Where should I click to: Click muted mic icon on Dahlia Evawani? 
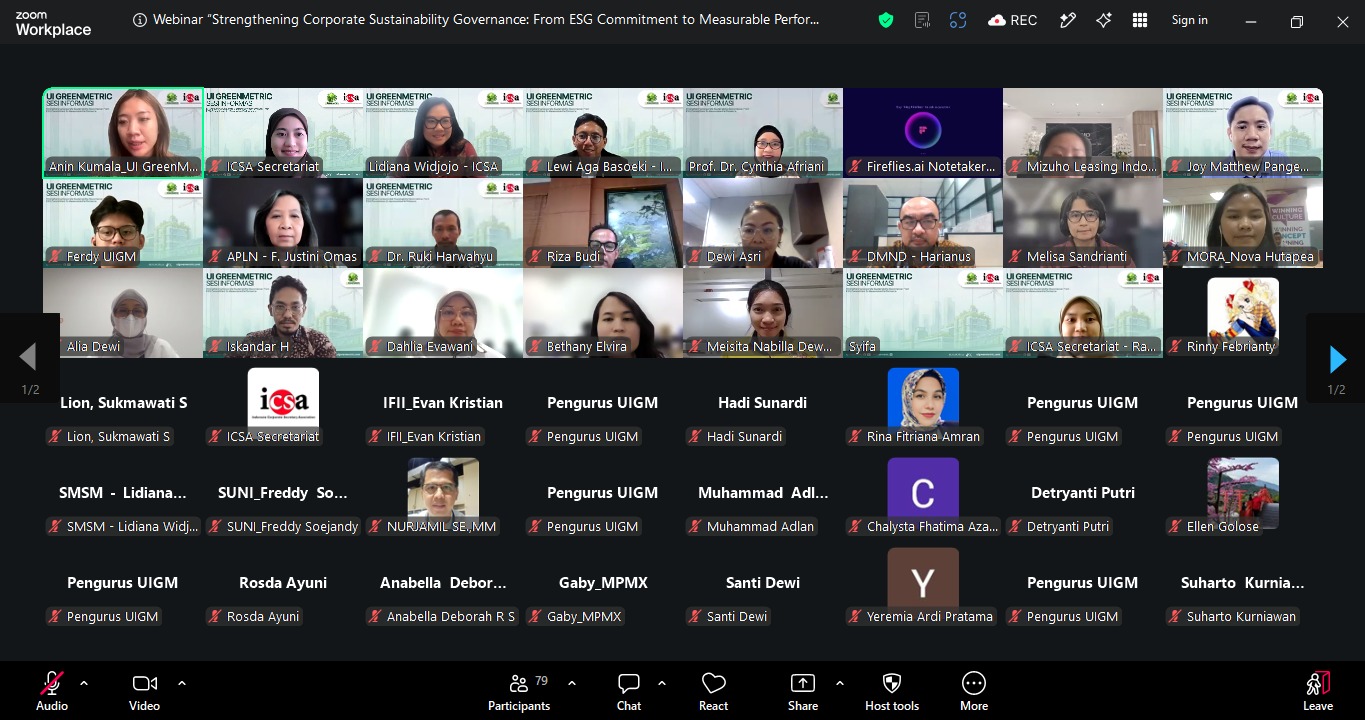[374, 347]
